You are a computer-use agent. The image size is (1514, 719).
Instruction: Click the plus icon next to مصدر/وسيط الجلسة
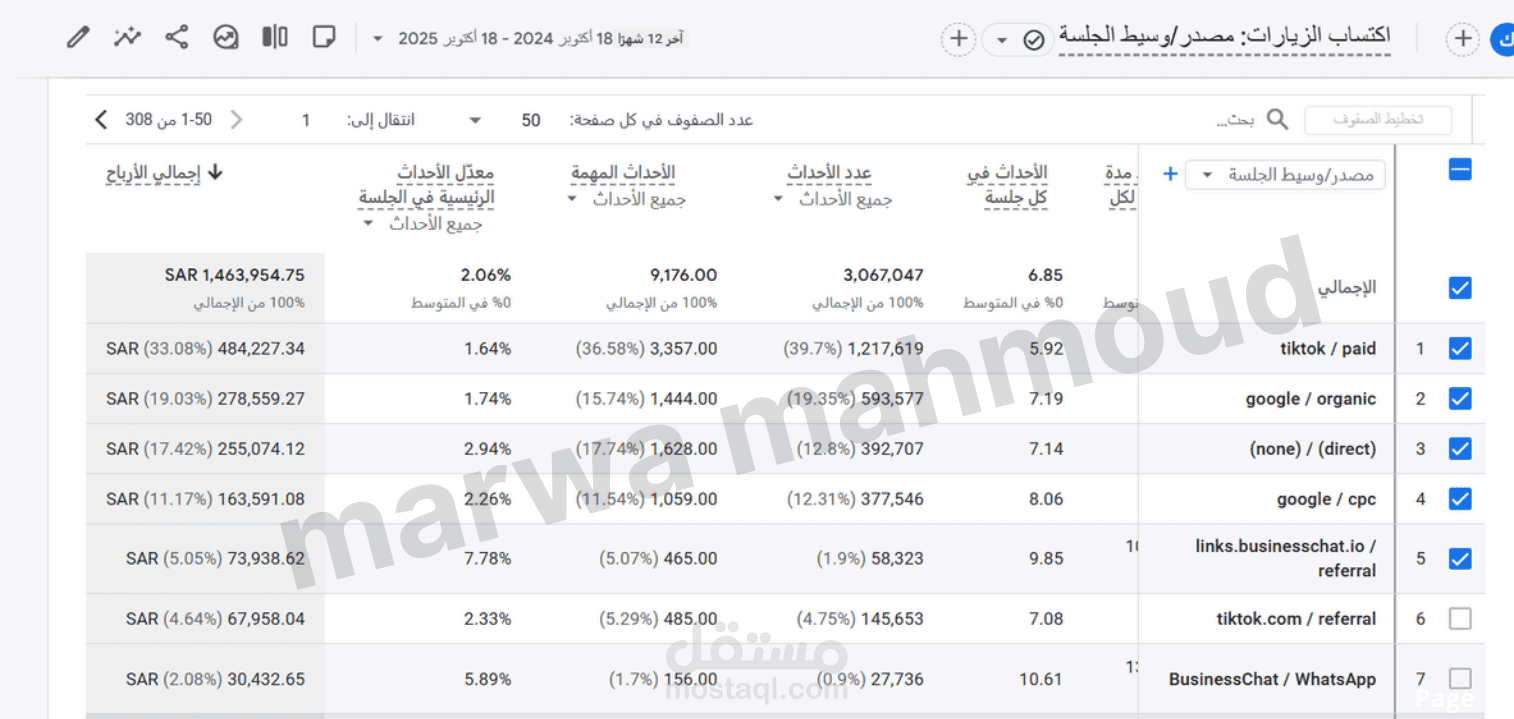1169,173
